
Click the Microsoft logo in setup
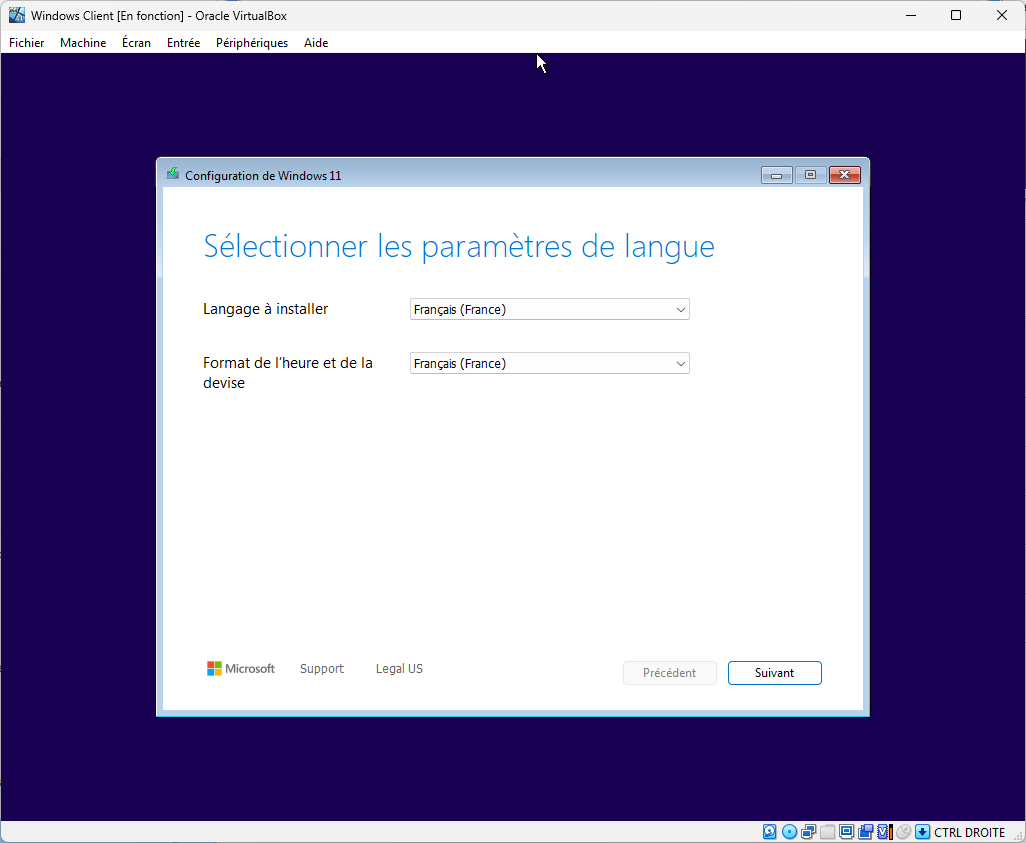coord(241,668)
